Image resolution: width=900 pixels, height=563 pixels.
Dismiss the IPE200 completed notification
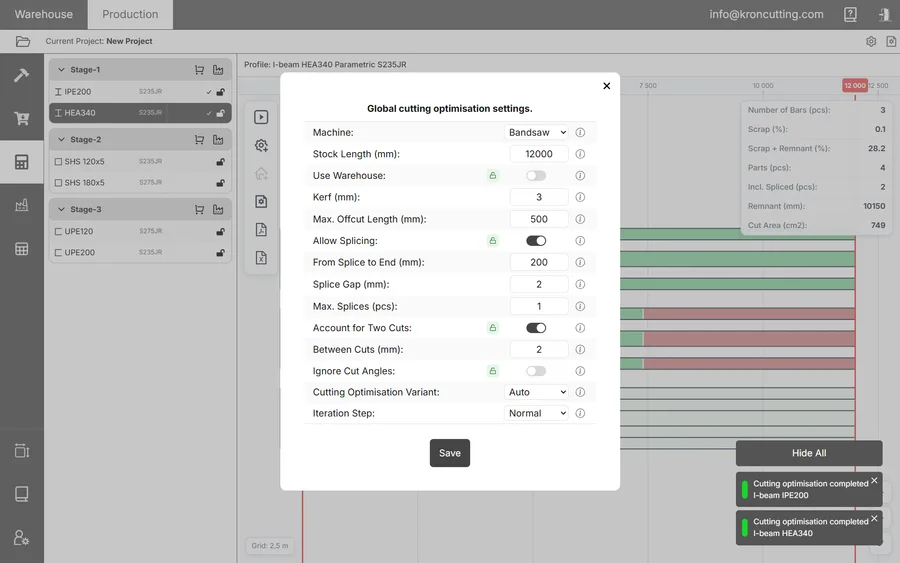point(874,480)
